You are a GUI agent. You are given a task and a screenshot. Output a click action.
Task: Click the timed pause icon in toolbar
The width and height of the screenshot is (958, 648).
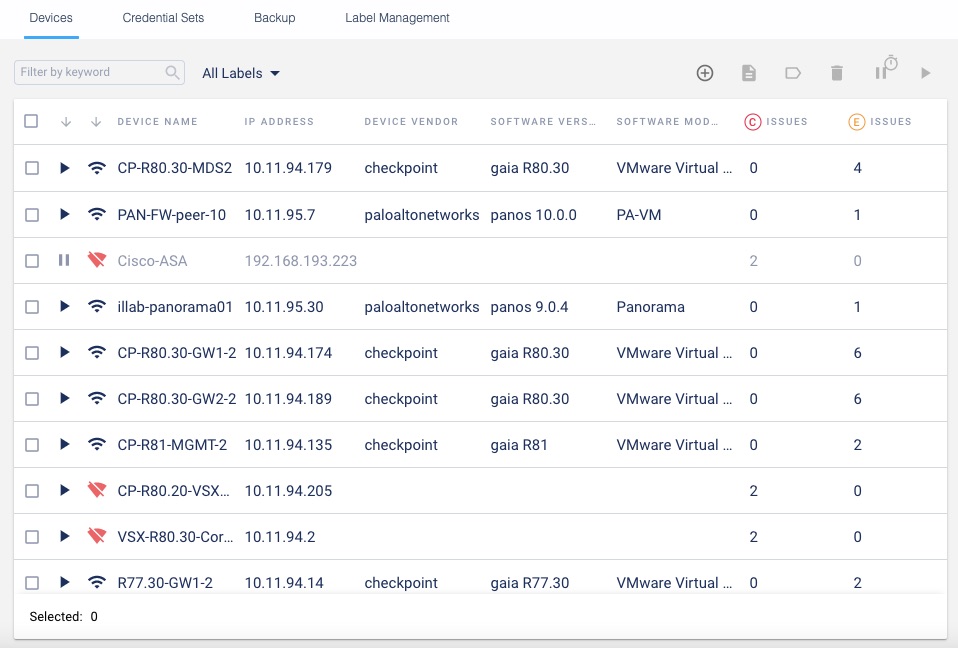[x=885, y=70]
